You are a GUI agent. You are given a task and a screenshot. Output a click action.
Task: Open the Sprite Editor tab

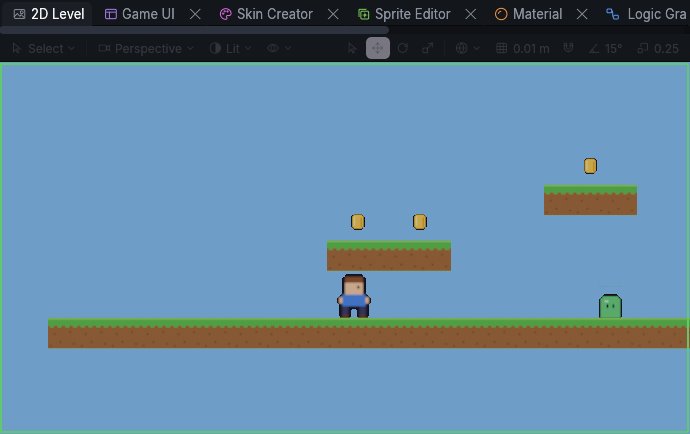coord(405,14)
